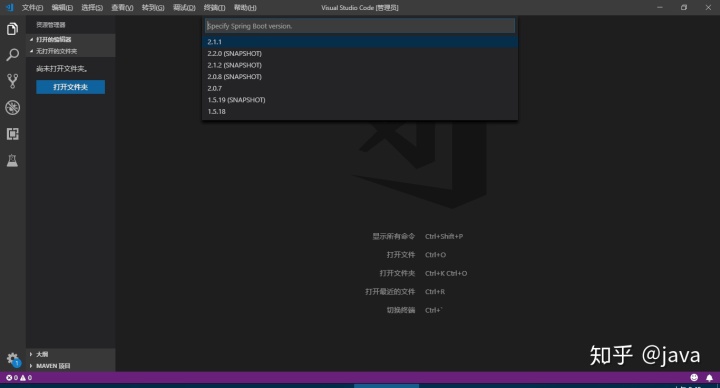Click the 尚未打开文件夹 message text

pos(62,68)
